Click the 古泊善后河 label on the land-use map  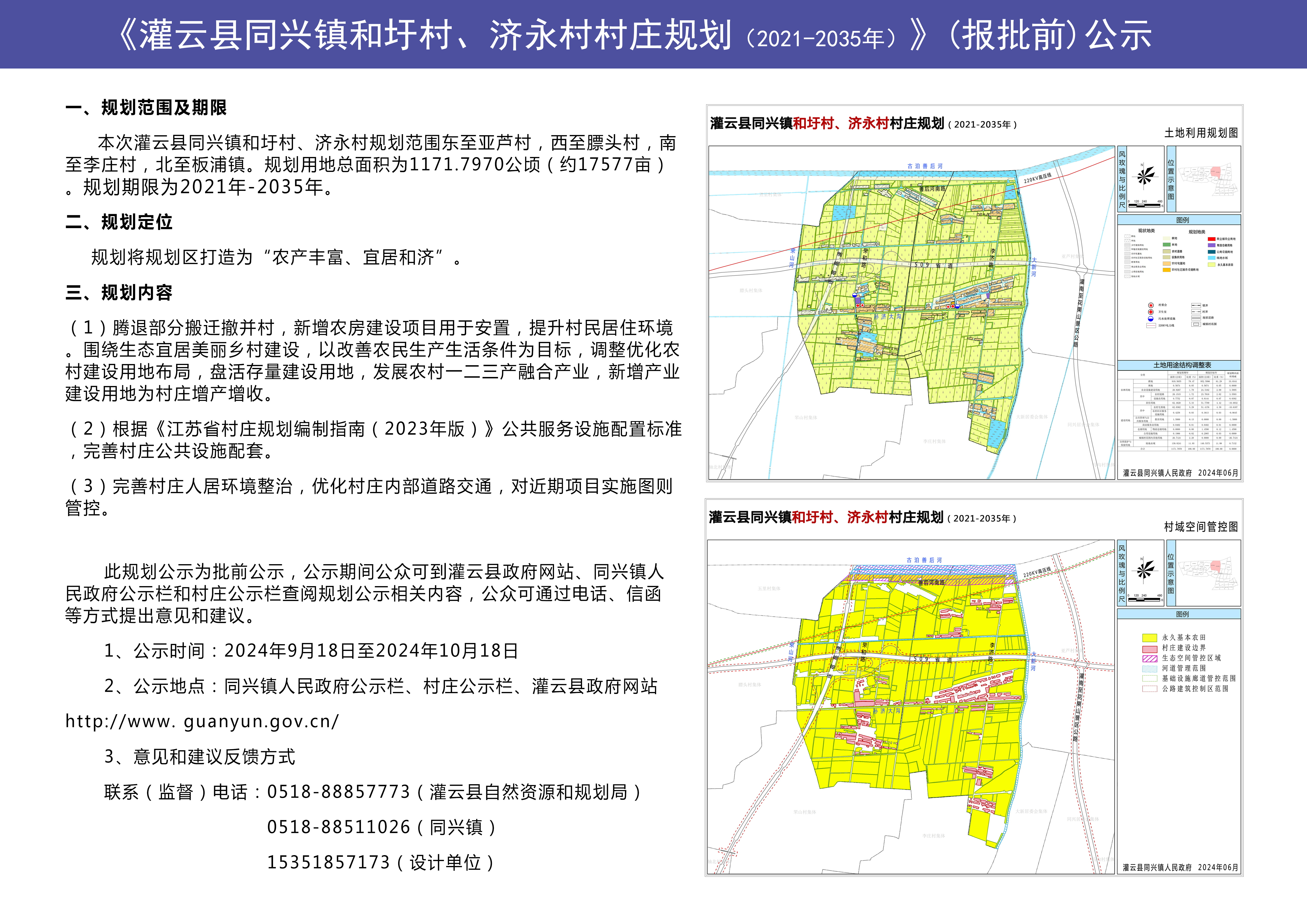pos(925,166)
